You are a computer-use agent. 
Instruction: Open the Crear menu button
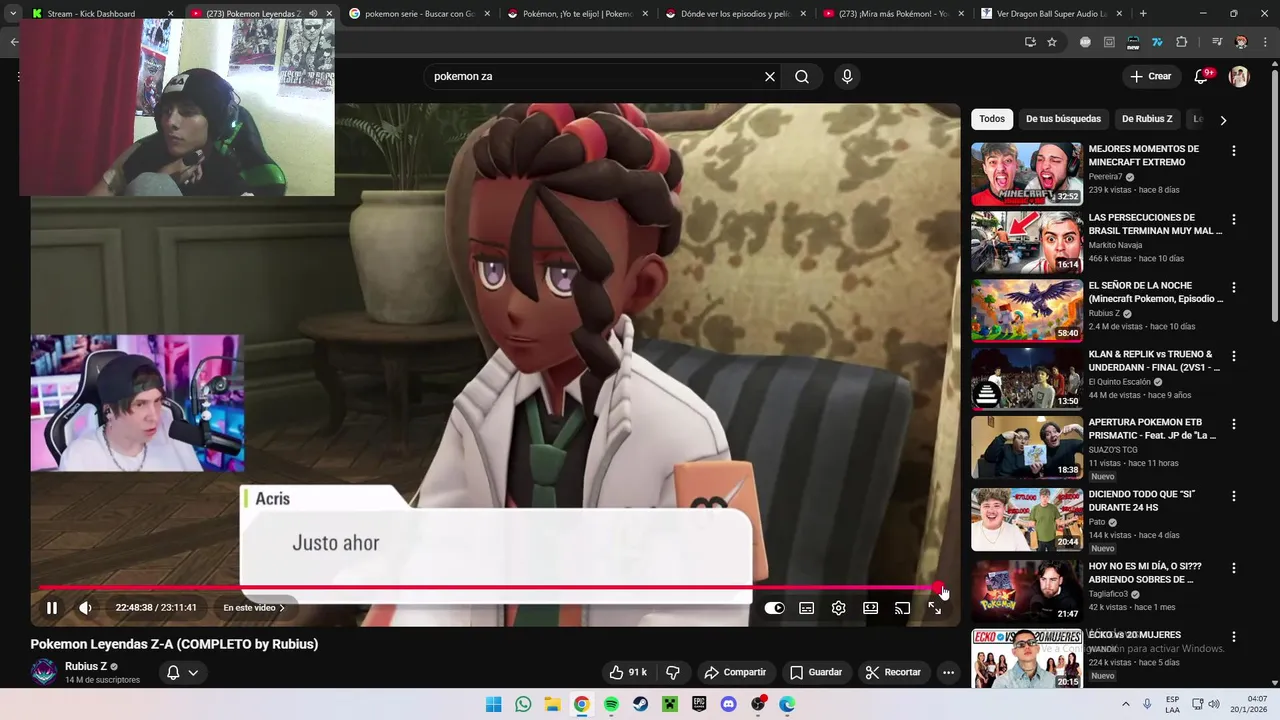(x=1150, y=76)
